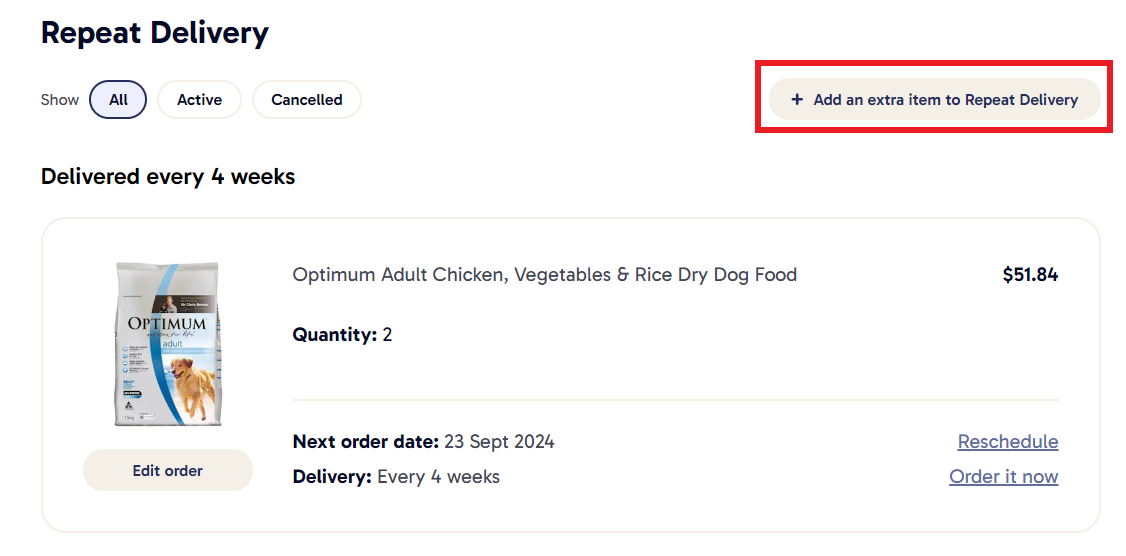Open the Reschedule link
1126x556 pixels.
click(x=1007, y=442)
